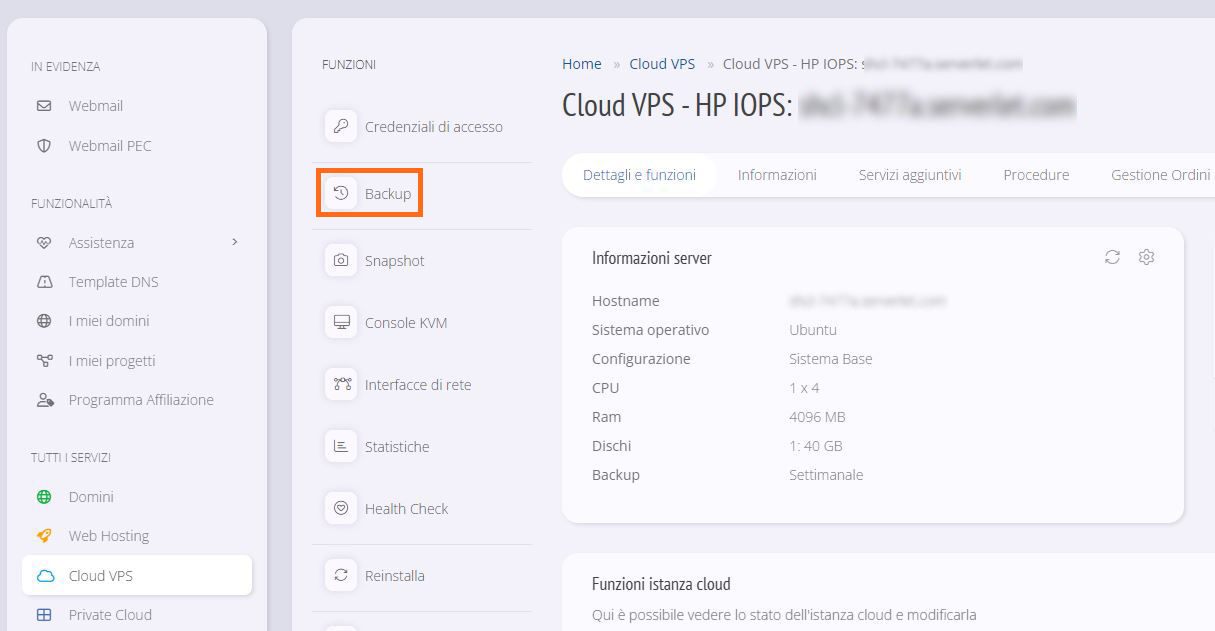Open I miei domini sidebar entry
Screen dimensions: 1215x631
(109, 321)
